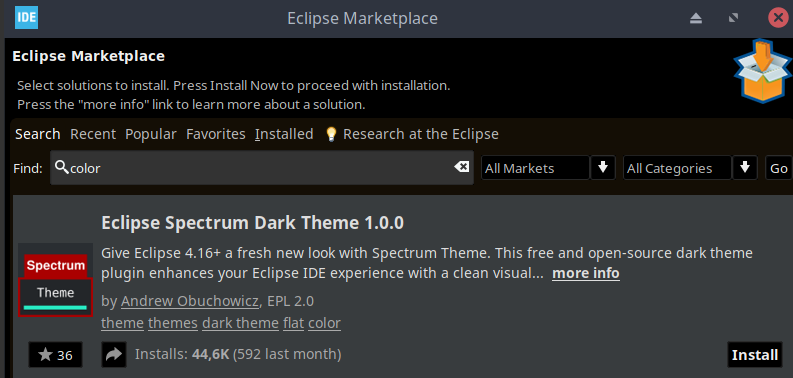Close the Eclipse Marketplace window
793x378 pixels.
coord(779,18)
